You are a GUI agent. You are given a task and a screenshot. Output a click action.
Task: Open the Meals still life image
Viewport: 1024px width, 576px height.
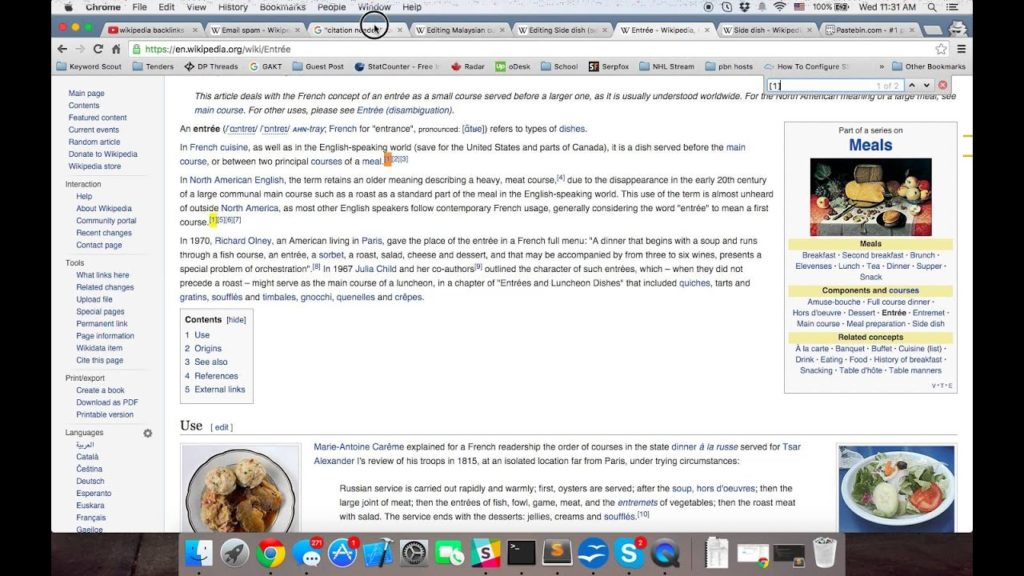(871, 197)
